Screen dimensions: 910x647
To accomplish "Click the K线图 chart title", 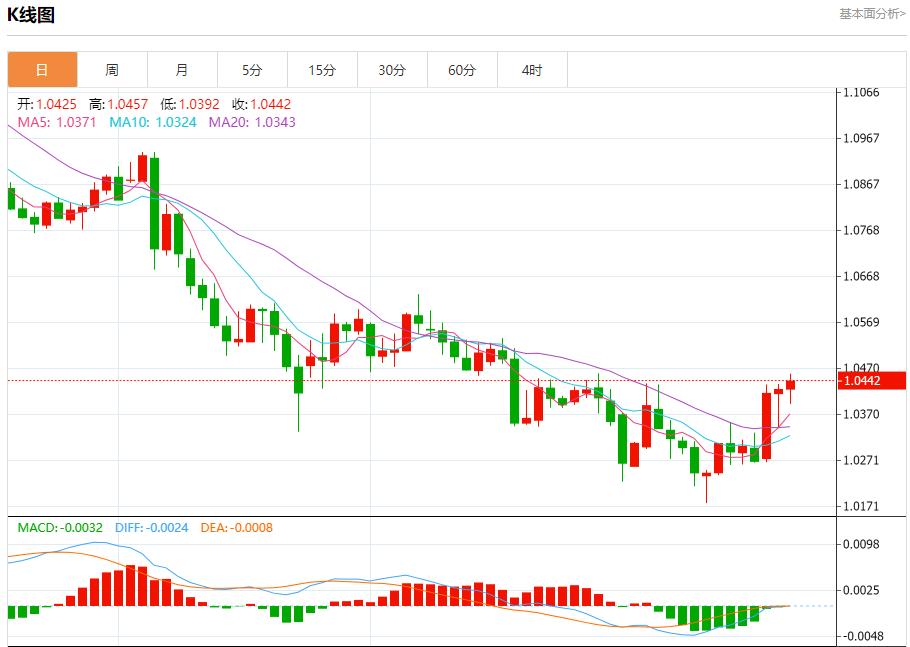I will click(x=31, y=15).
